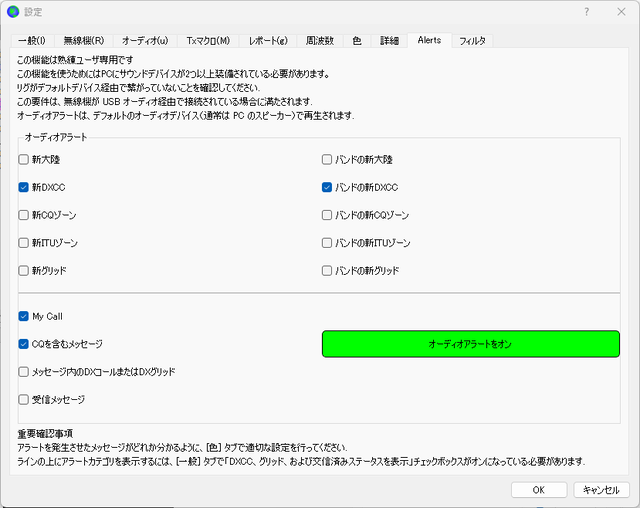This screenshot has width=640, height=508.
Task: Open the フィルタ tab
Action: pos(472,41)
